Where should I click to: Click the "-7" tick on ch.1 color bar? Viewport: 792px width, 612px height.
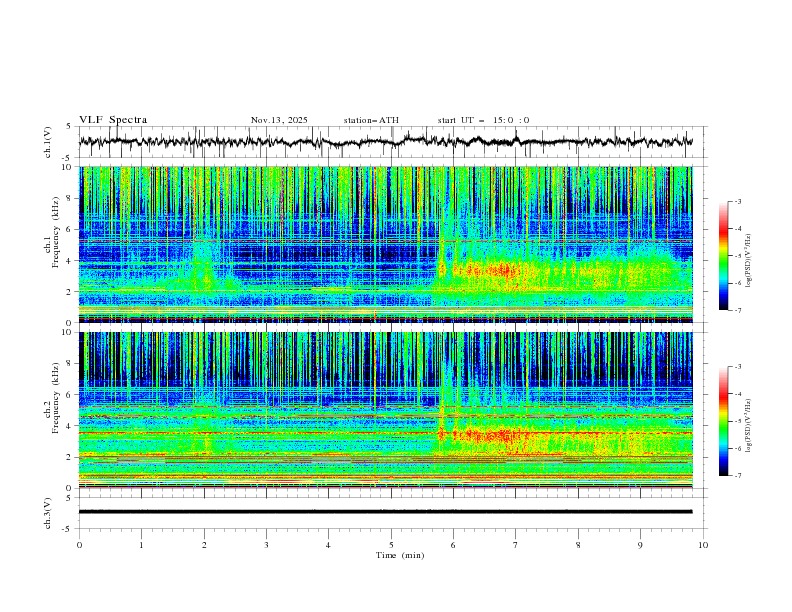tap(738, 311)
